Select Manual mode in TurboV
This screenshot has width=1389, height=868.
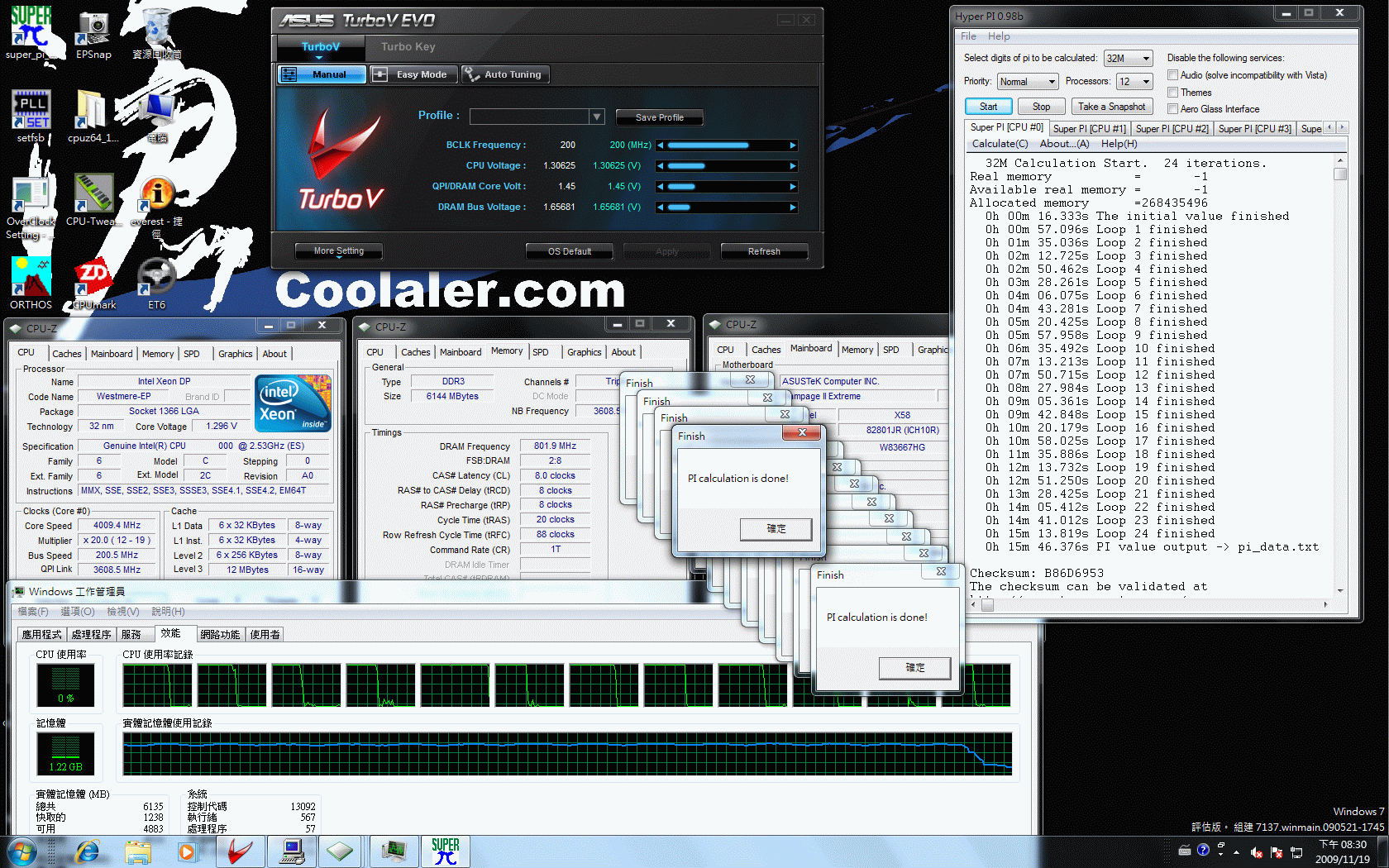click(x=322, y=74)
